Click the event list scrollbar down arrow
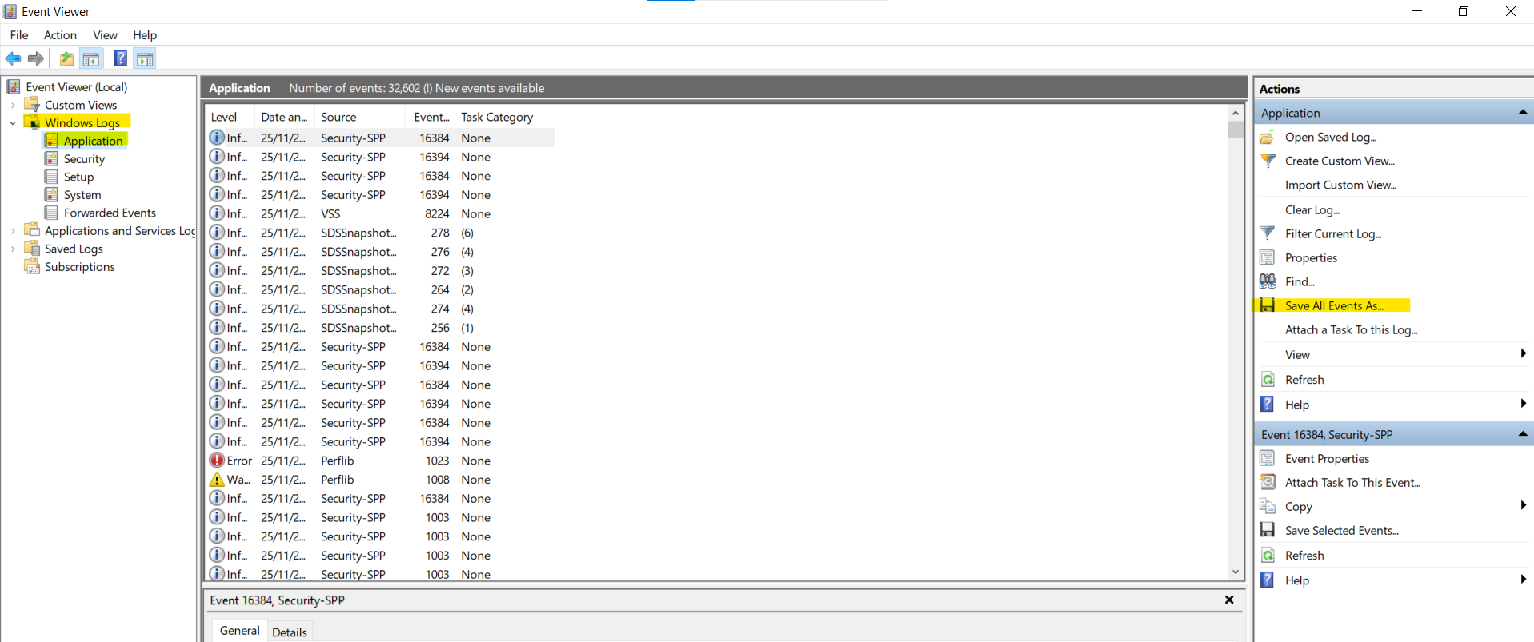Screen dimensions: 1534x642 pyautogui.click(x=1236, y=570)
